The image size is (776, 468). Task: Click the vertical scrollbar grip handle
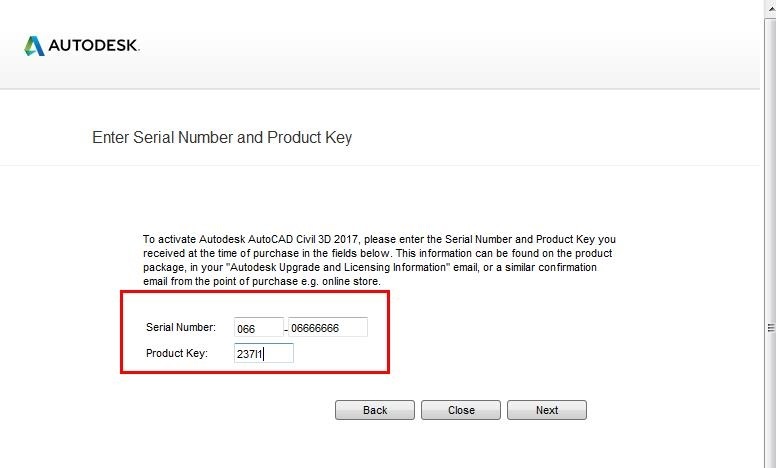pyautogui.click(x=771, y=328)
